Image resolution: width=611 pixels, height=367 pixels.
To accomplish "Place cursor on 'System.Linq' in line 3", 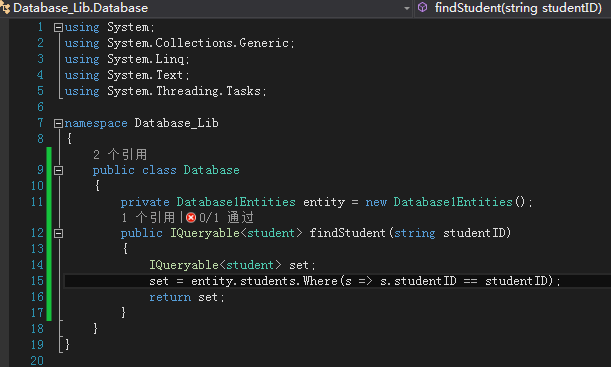I will (145, 59).
